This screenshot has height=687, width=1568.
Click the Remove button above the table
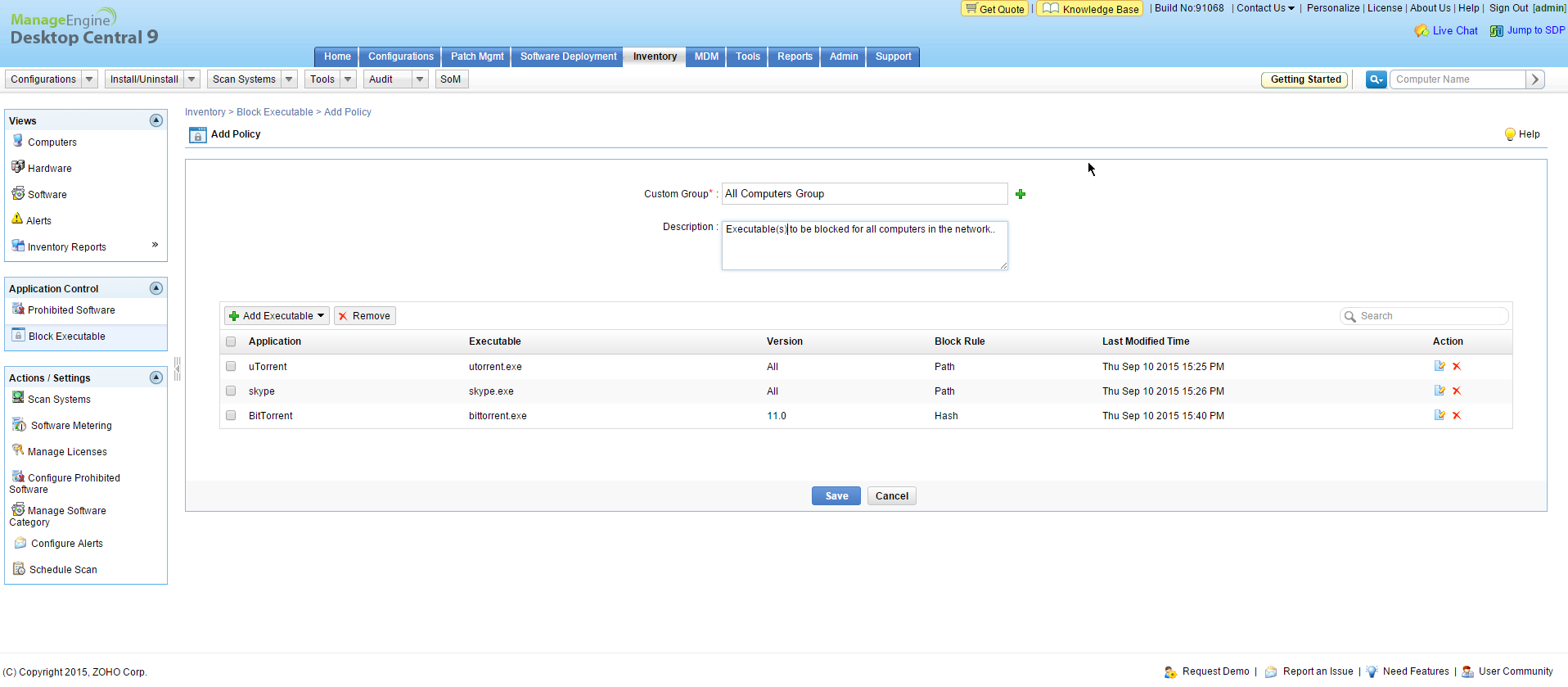click(365, 316)
